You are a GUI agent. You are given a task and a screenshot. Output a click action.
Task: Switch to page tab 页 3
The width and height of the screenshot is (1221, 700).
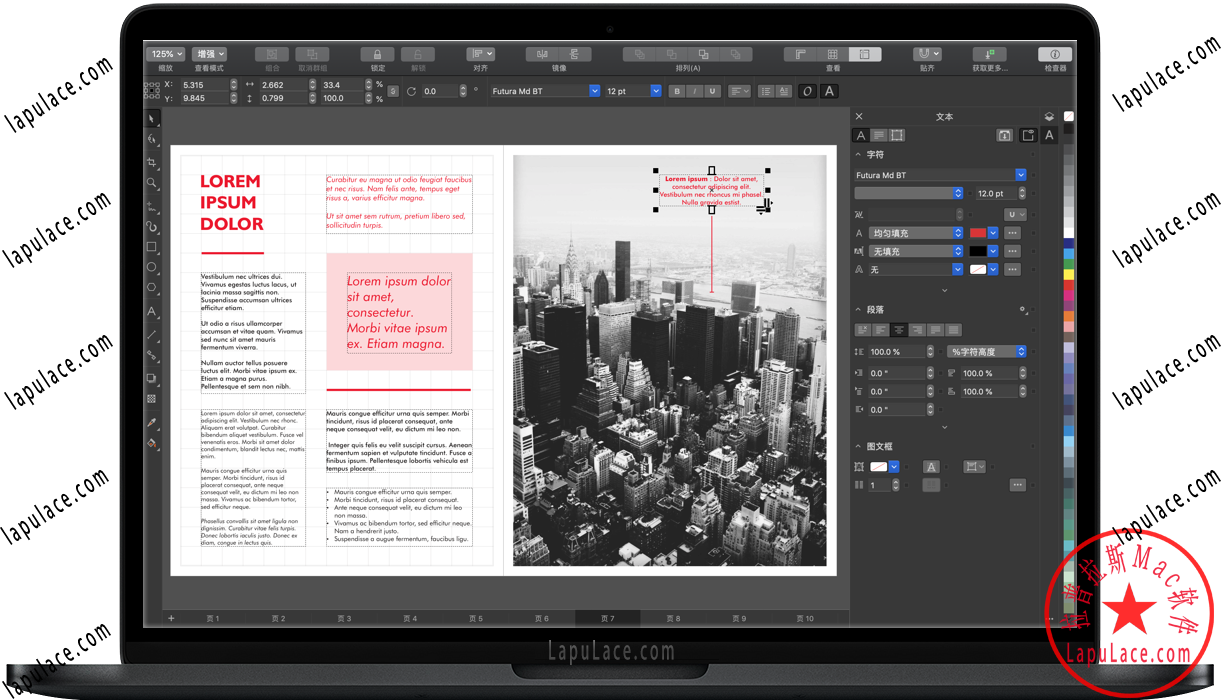point(344,619)
